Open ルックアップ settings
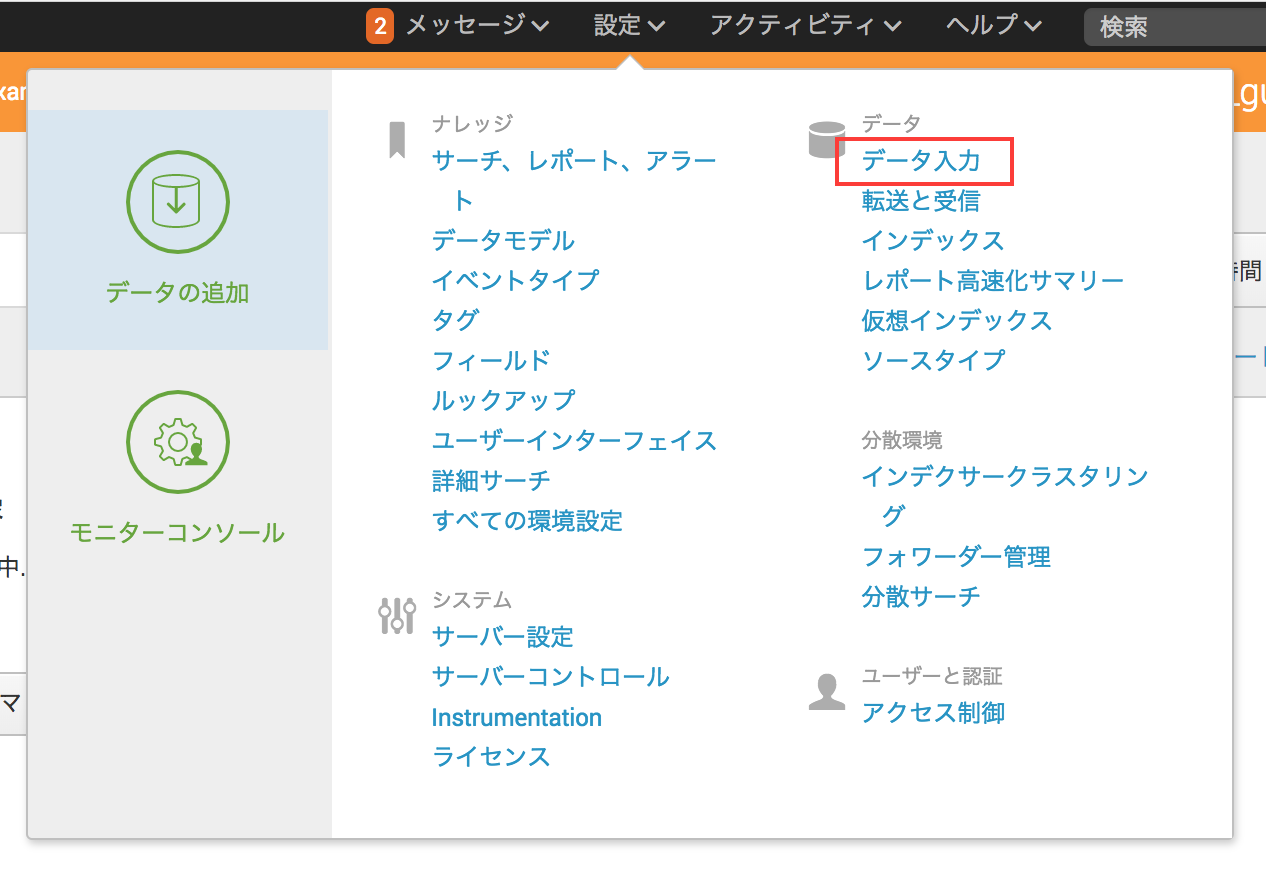The width and height of the screenshot is (1266, 878). pos(503,401)
